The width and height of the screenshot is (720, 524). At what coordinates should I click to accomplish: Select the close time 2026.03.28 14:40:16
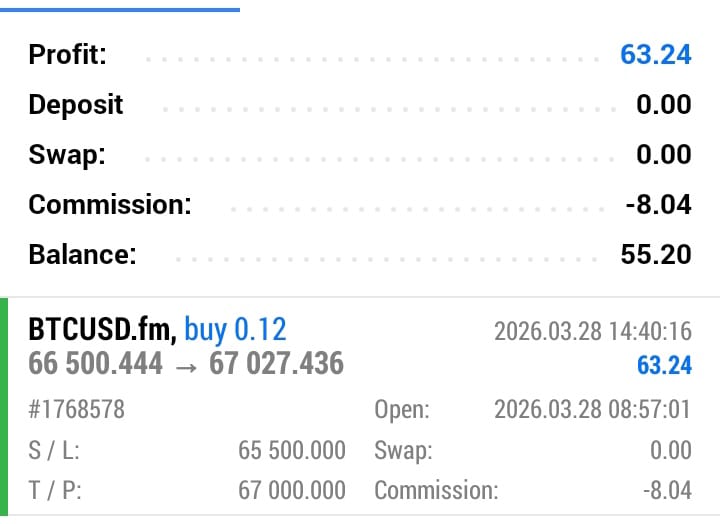pos(592,331)
